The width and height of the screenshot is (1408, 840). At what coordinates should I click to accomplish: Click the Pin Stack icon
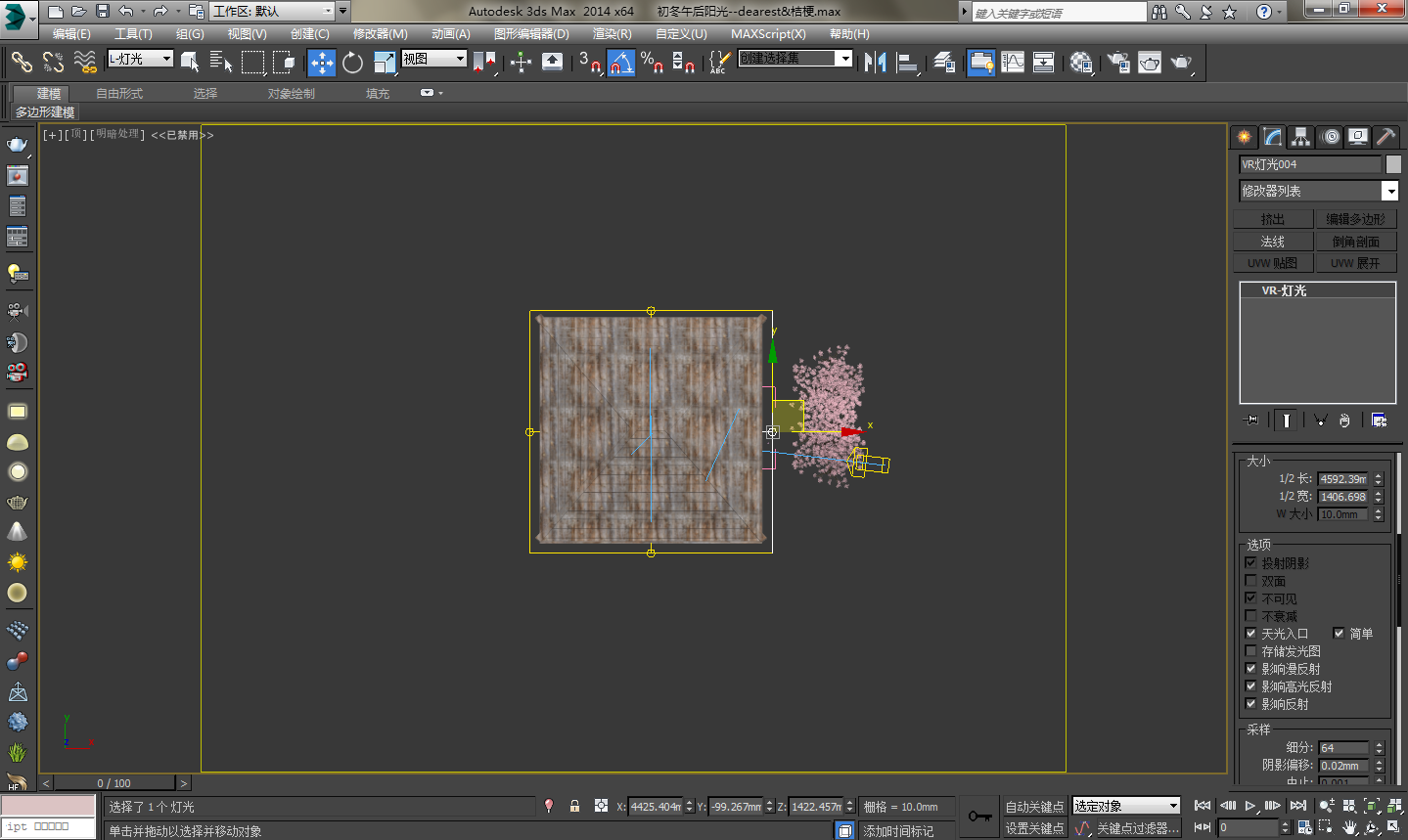1251,420
